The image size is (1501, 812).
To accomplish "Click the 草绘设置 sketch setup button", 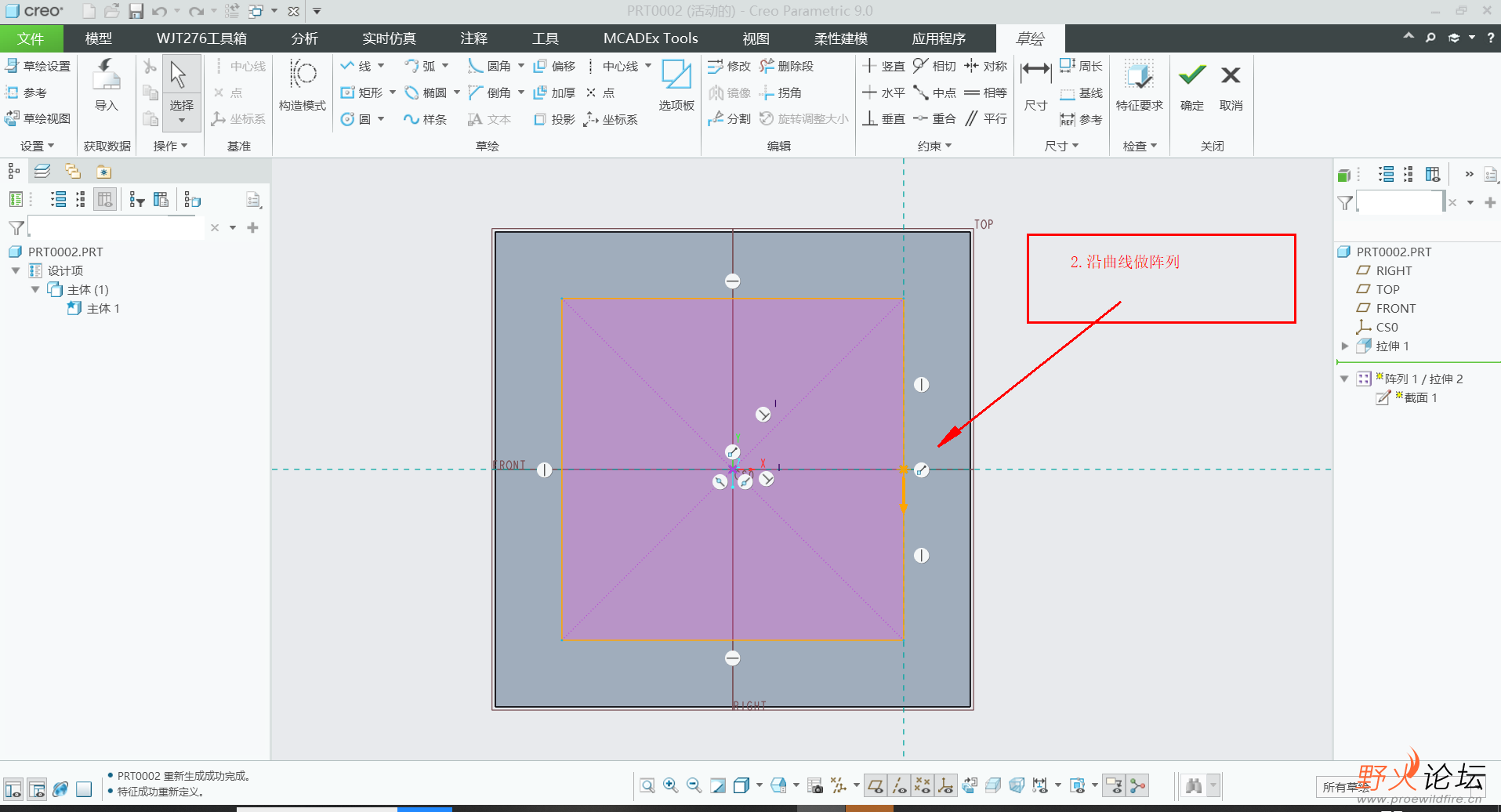I will pos(38,67).
